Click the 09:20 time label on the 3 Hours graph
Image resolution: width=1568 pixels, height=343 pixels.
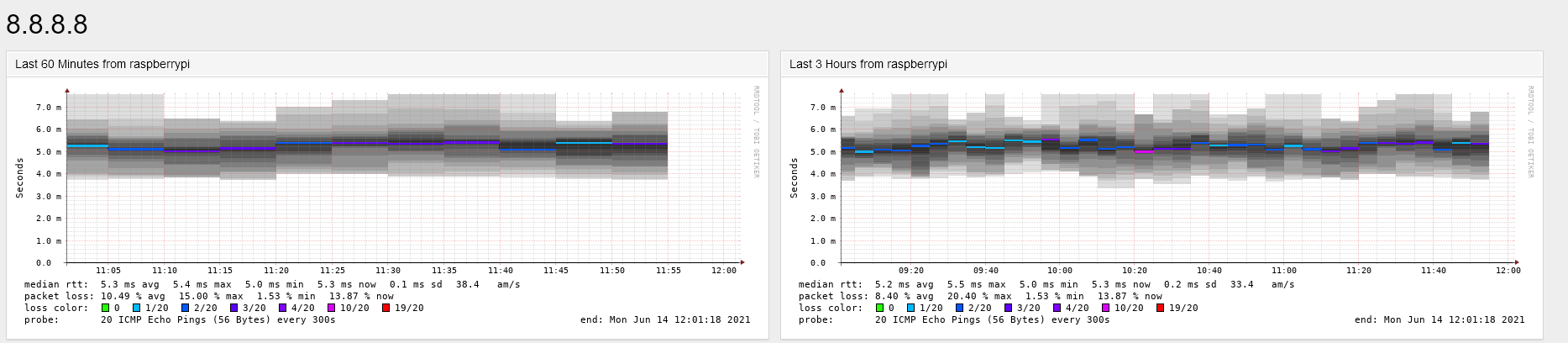coord(910,271)
